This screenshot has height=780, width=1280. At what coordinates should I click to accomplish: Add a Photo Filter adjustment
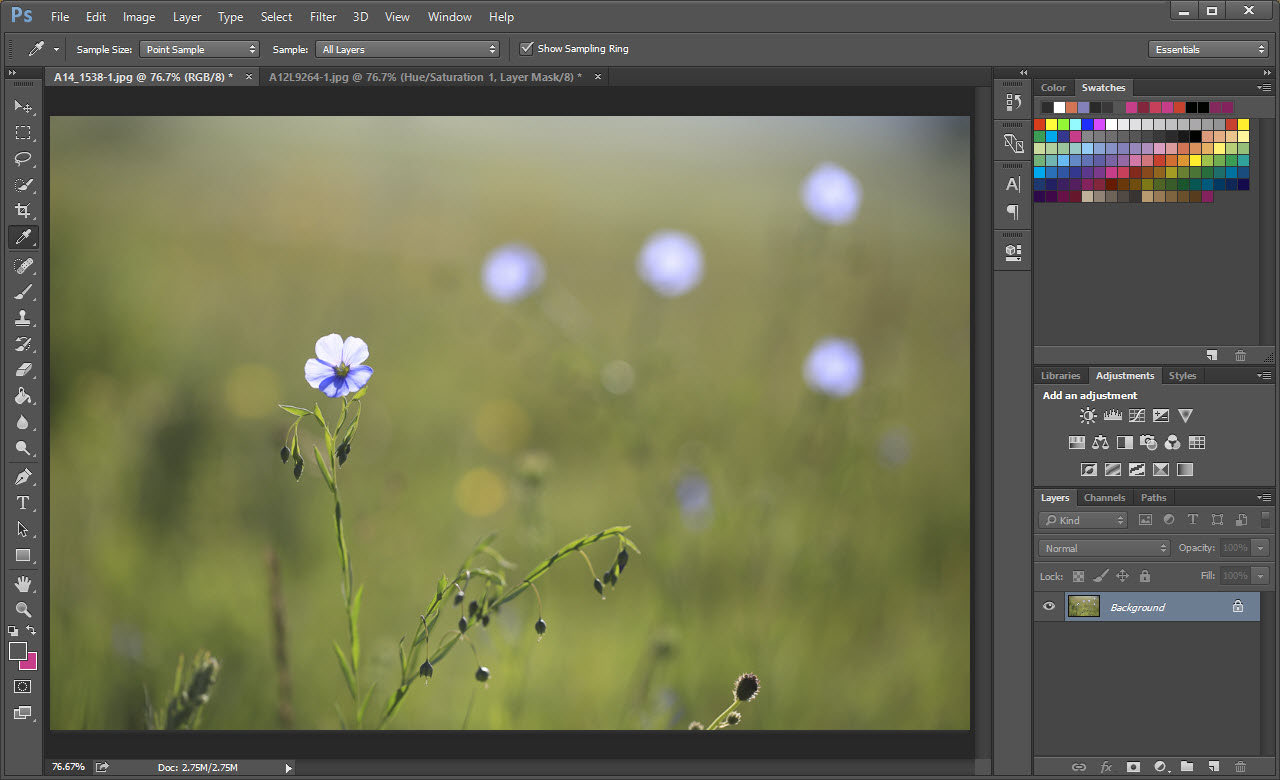click(x=1149, y=442)
